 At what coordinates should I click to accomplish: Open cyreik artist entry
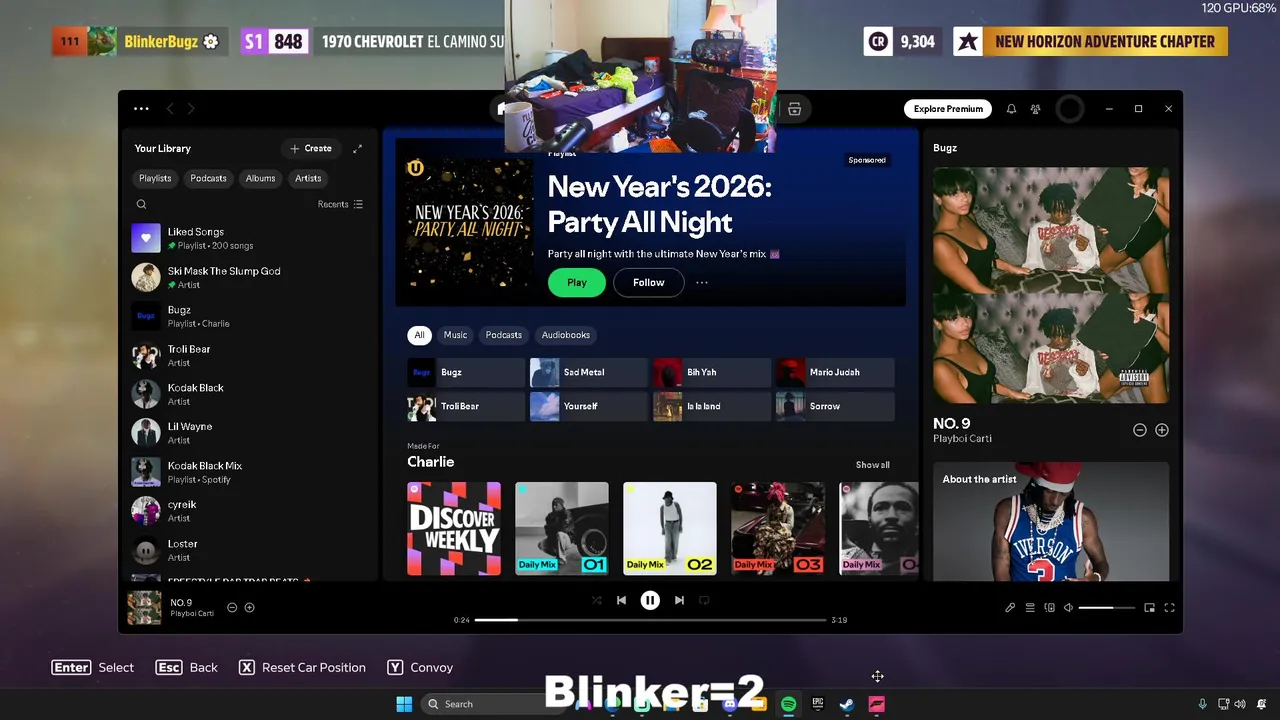[x=250, y=510]
